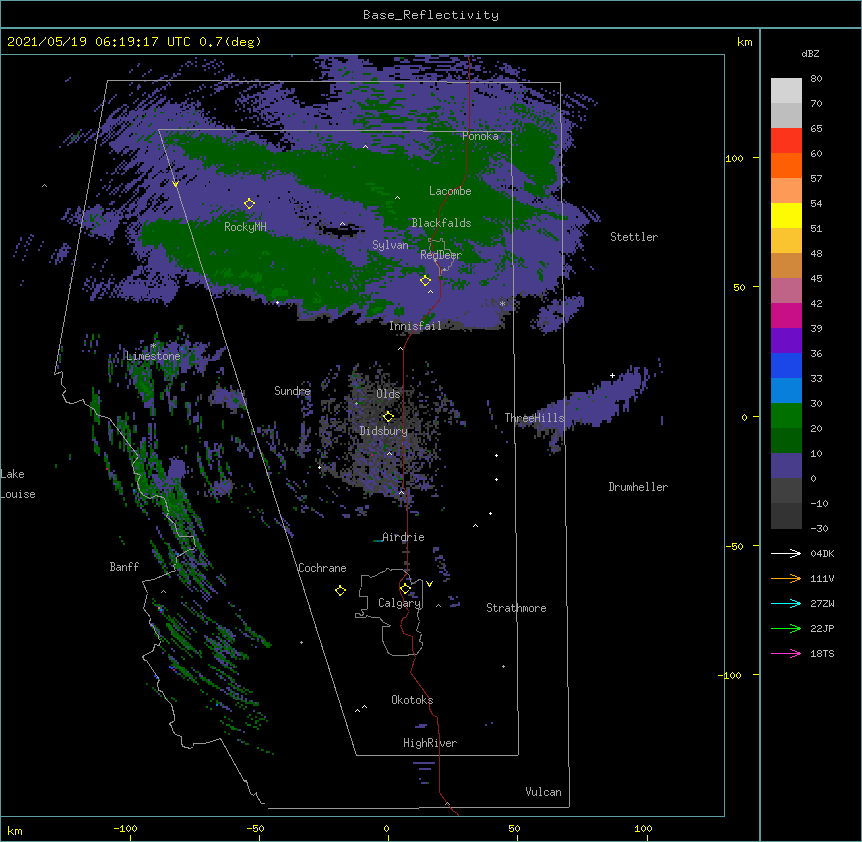Click the dBZ legend heading
Screen dimensions: 862x842
pyautogui.click(x=810, y=54)
